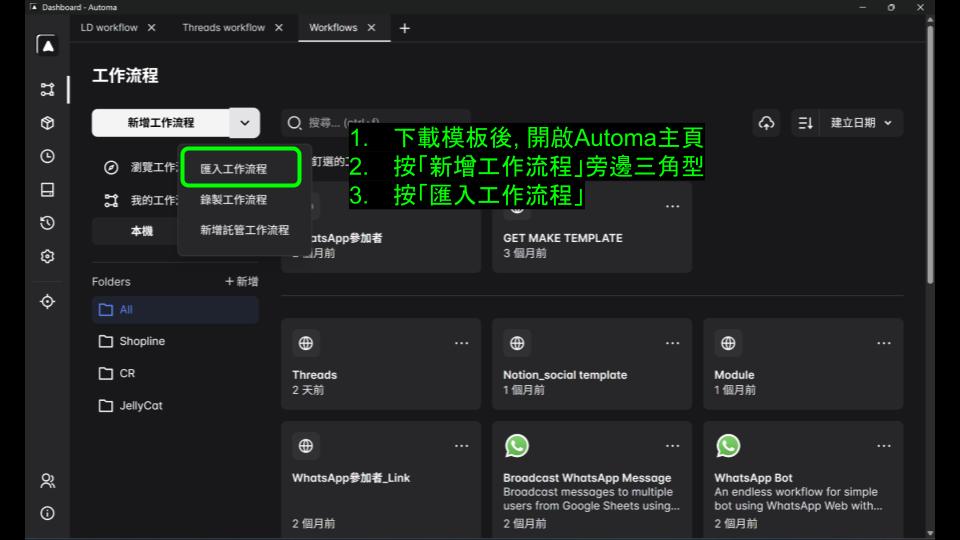The height and width of the screenshot is (540, 960).
Task: Select 新增託管工作流程 menu entry
Action: (244, 230)
